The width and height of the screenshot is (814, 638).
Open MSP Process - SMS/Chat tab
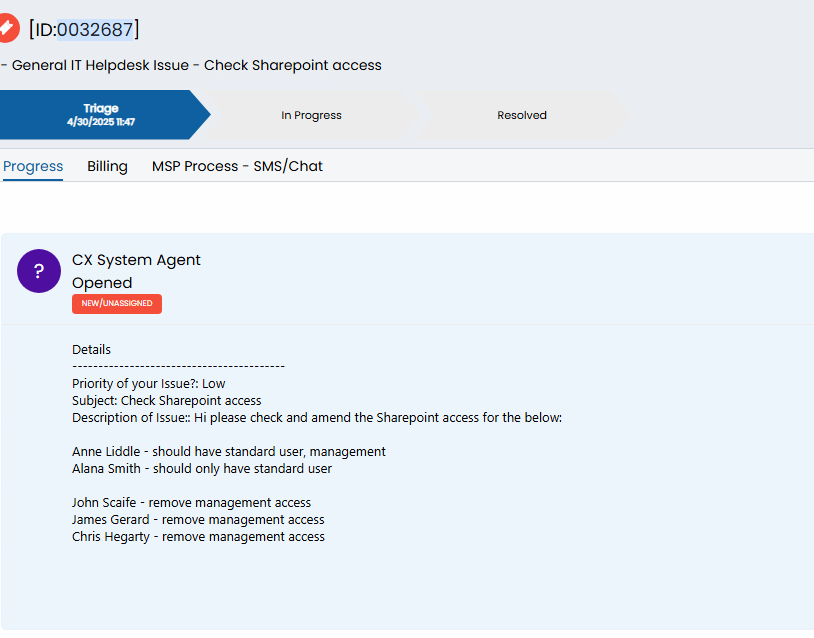coord(237,166)
